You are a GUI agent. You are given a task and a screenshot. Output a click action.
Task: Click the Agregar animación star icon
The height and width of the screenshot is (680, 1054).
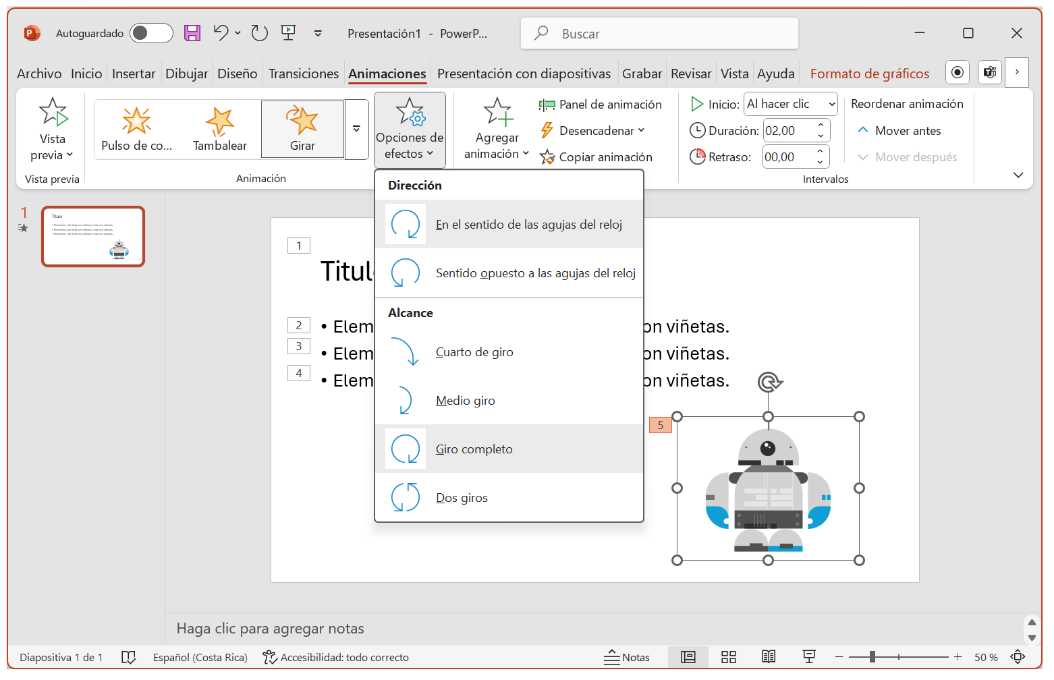(x=497, y=113)
